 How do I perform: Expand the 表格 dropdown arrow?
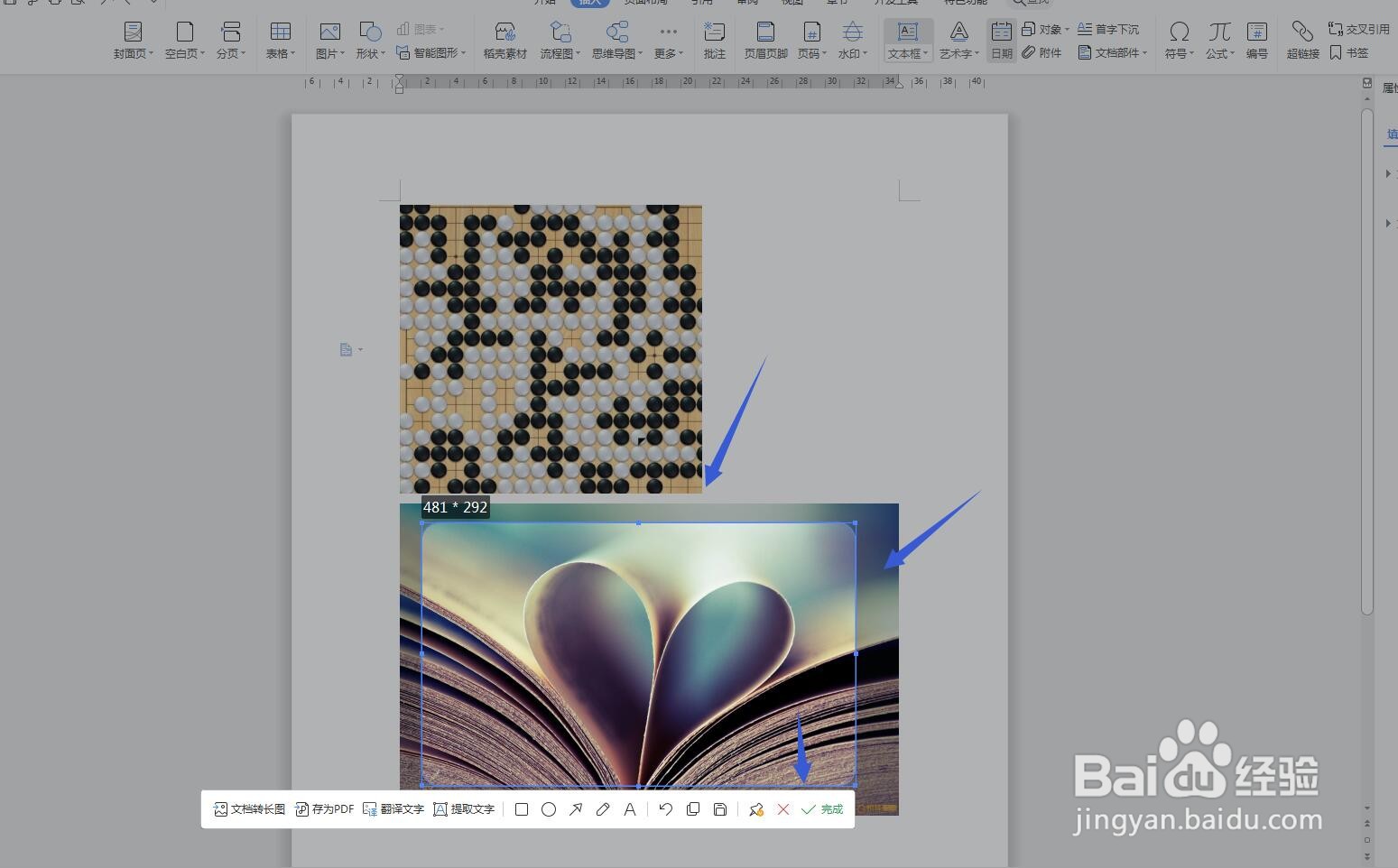(x=293, y=53)
